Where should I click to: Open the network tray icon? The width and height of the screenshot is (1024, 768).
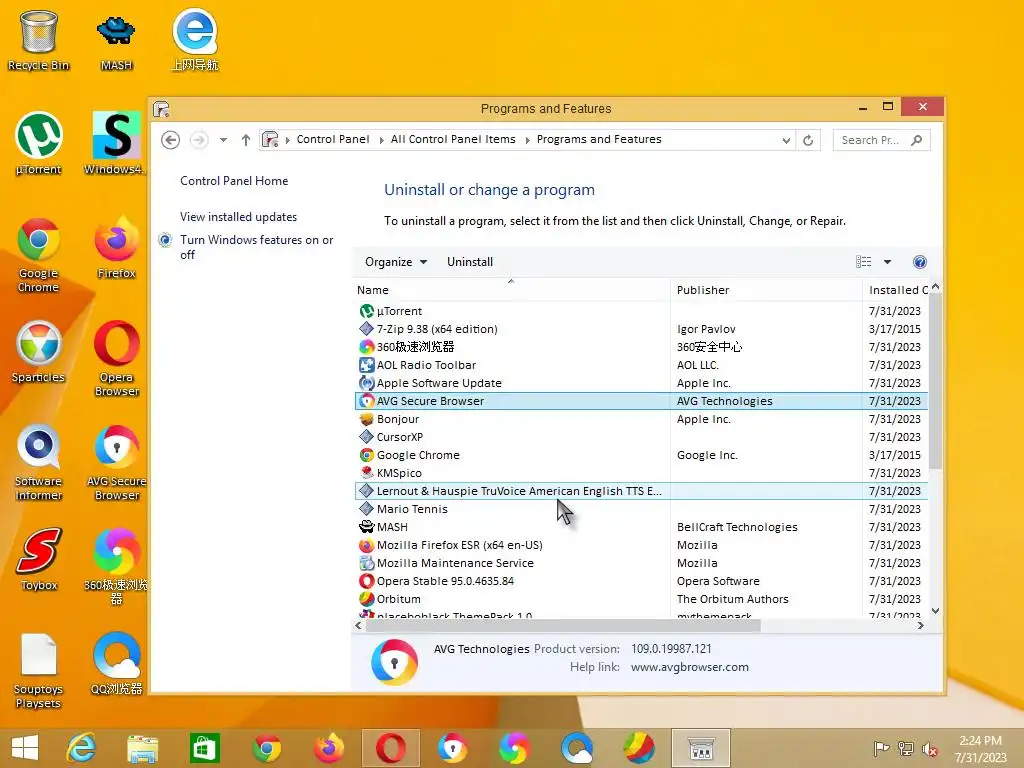(x=906, y=748)
